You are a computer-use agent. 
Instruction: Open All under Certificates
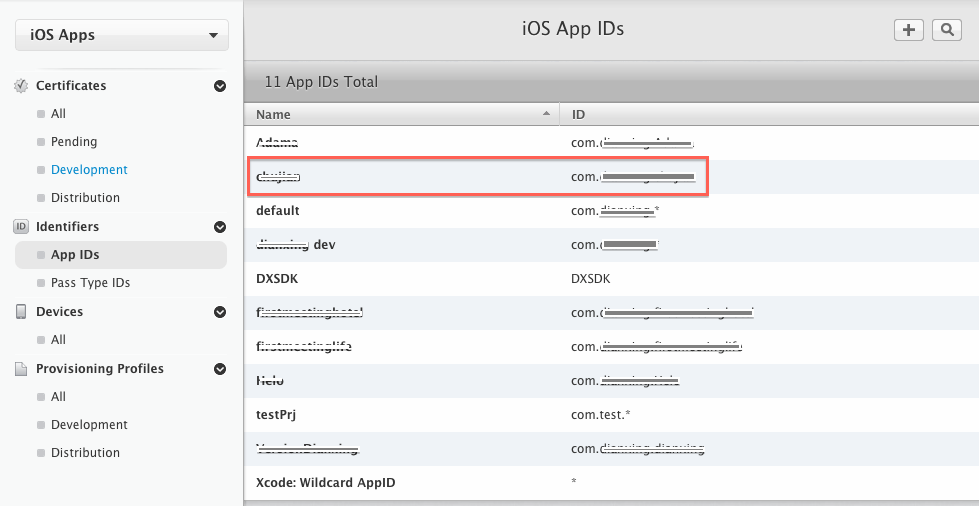click(58, 114)
